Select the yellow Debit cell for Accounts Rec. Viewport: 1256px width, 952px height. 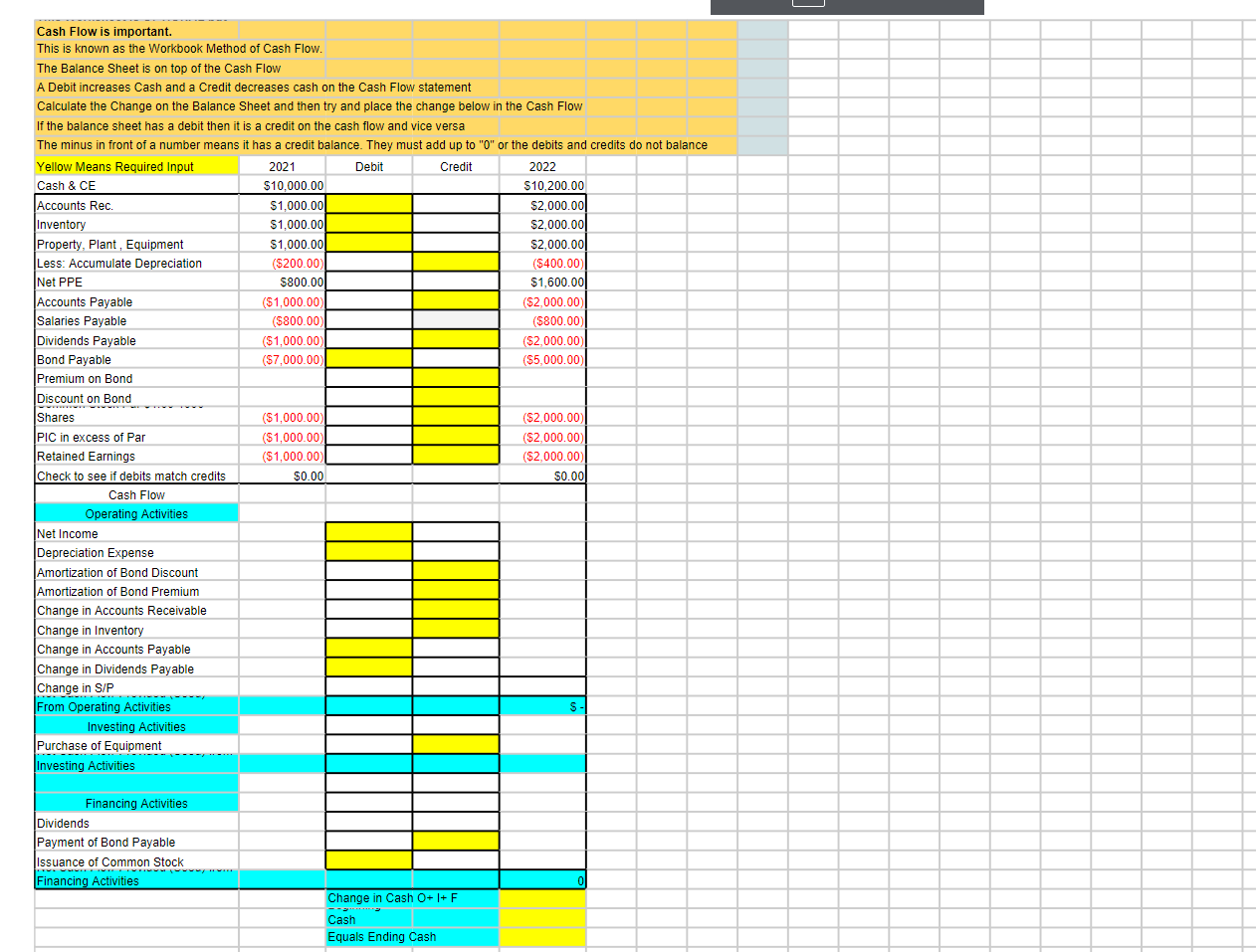(x=368, y=203)
